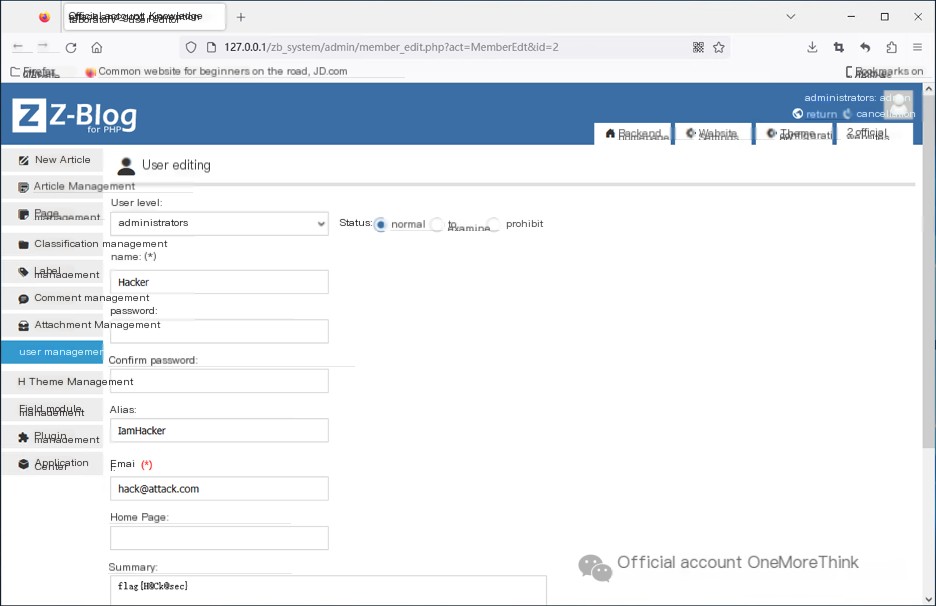Go to browser home icon
The height and width of the screenshot is (606, 936).
tap(97, 48)
